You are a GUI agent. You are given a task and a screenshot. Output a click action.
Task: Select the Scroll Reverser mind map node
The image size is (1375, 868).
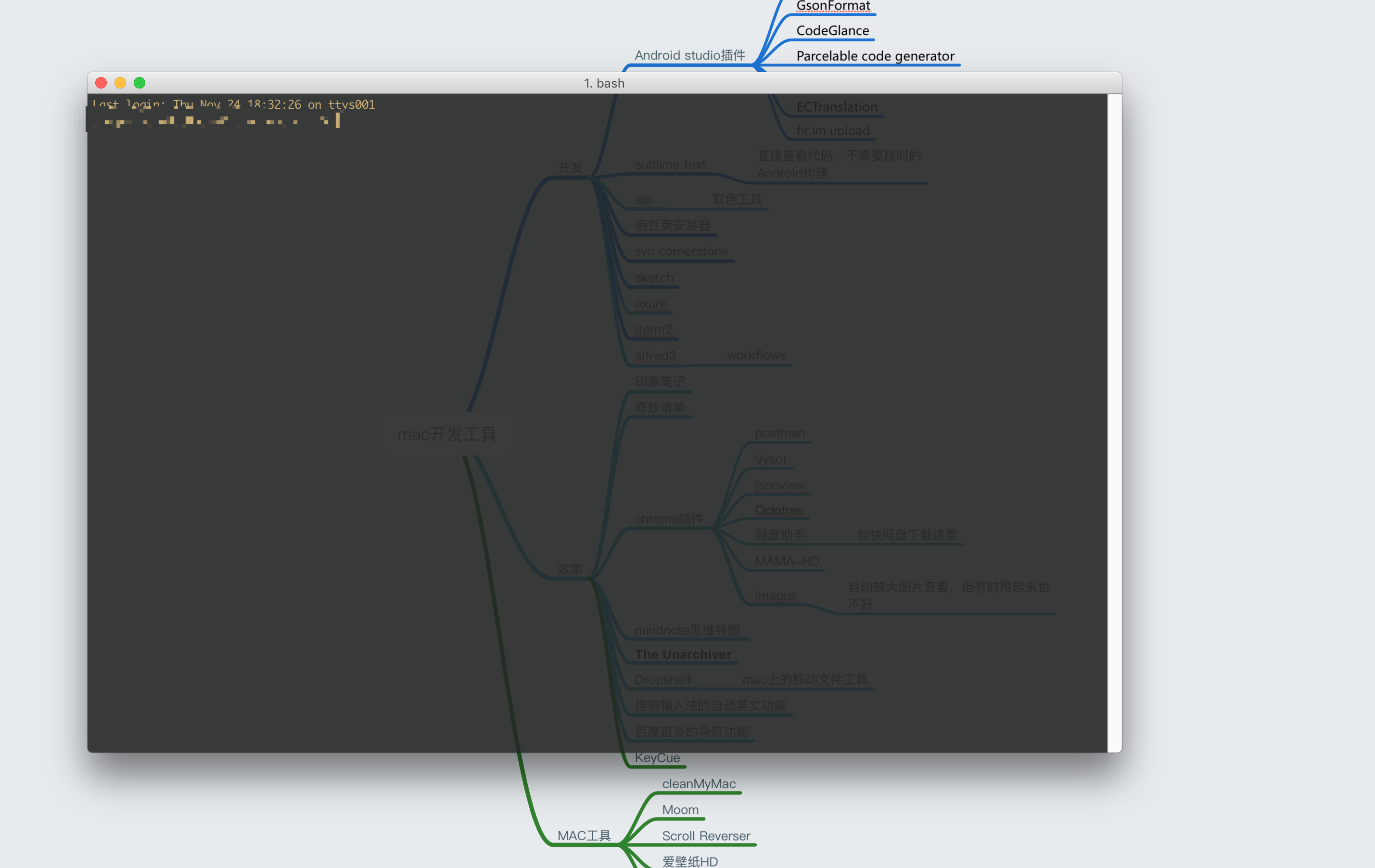pyautogui.click(x=706, y=836)
